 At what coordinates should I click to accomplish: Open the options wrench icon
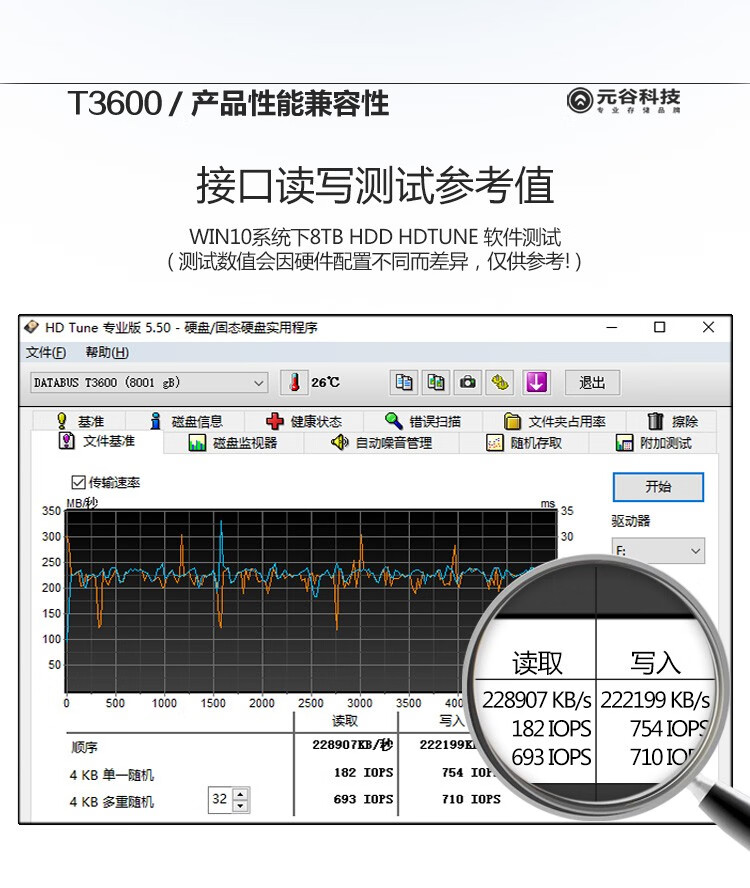tap(500, 383)
